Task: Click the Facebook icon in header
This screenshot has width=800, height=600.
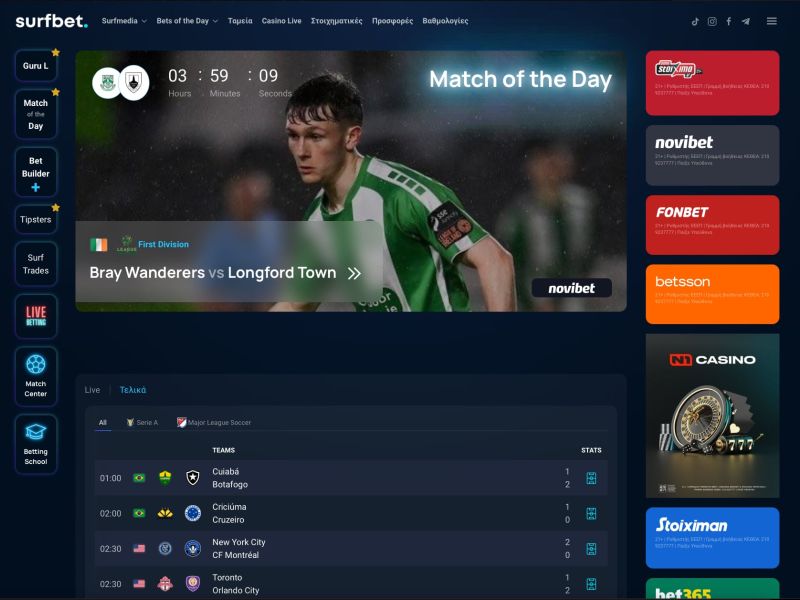Action: click(x=729, y=21)
